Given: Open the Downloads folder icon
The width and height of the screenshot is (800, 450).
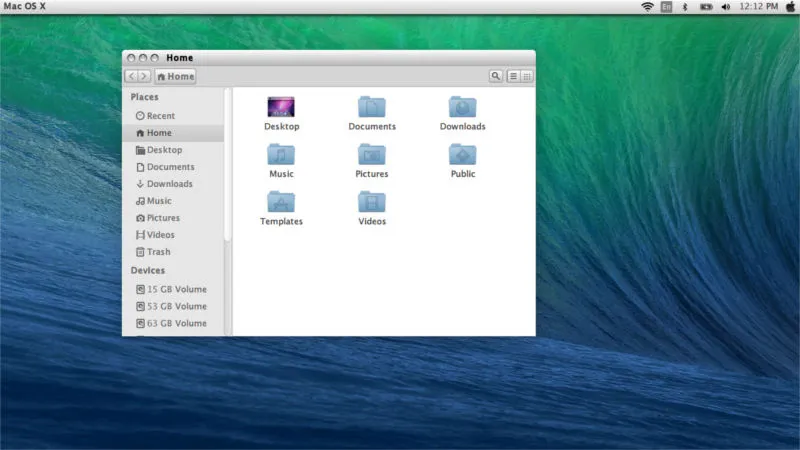Looking at the screenshot, I should 462,107.
